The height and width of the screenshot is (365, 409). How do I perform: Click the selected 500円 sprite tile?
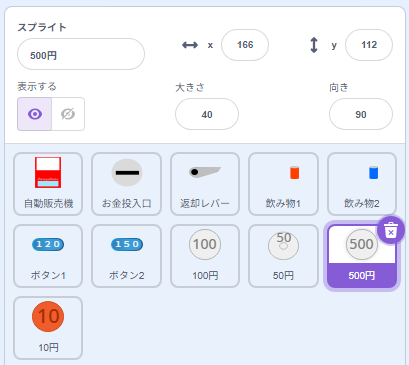click(362, 256)
